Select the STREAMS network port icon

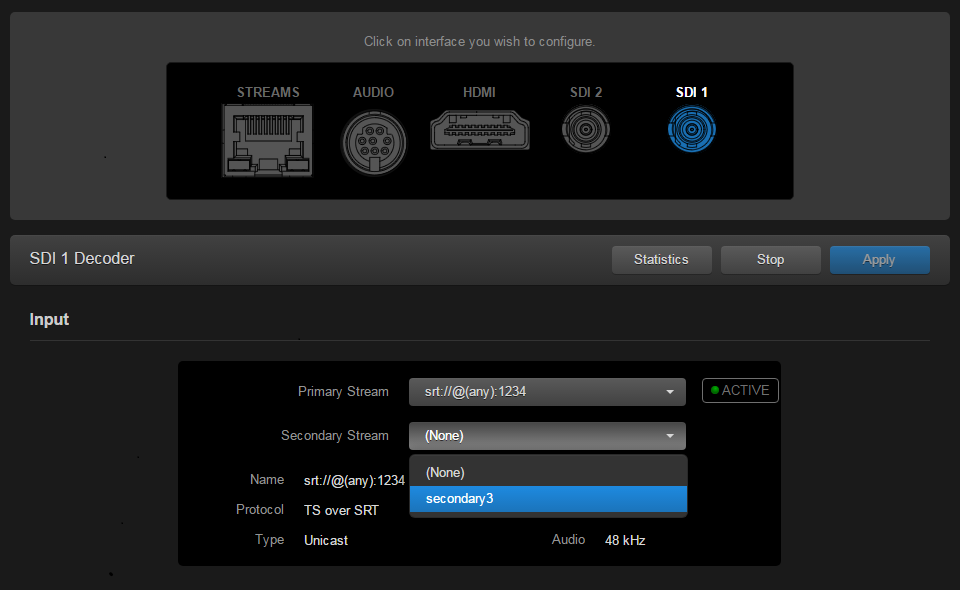(267, 140)
